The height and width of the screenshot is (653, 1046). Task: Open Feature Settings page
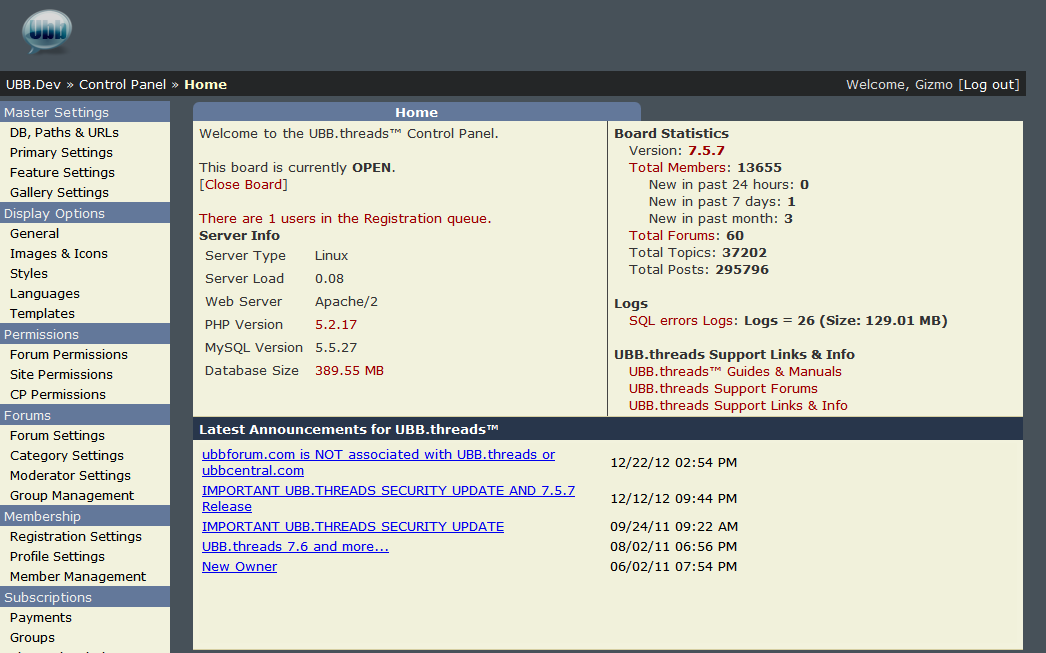62,173
